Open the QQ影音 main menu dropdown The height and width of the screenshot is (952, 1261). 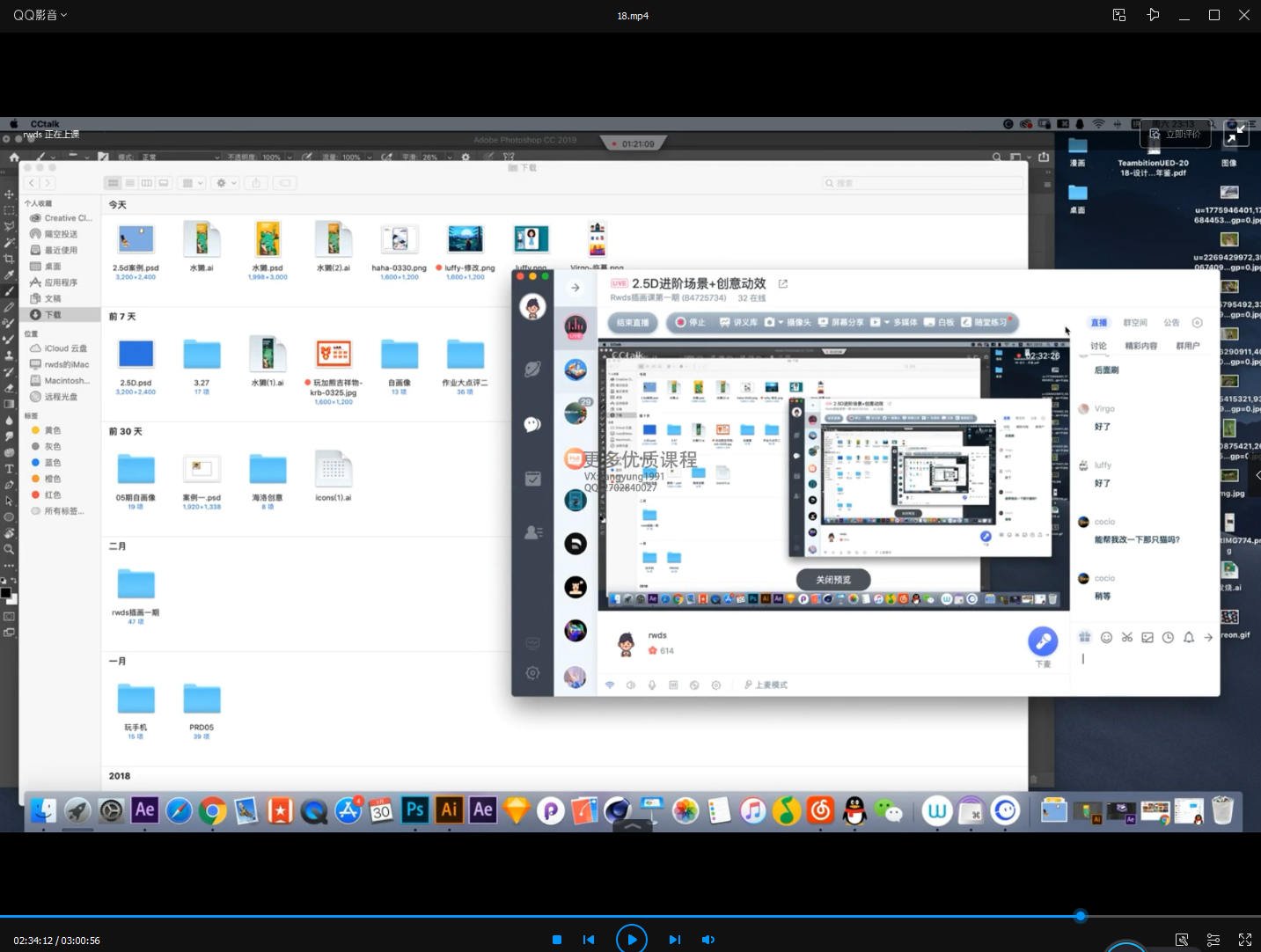40,15
